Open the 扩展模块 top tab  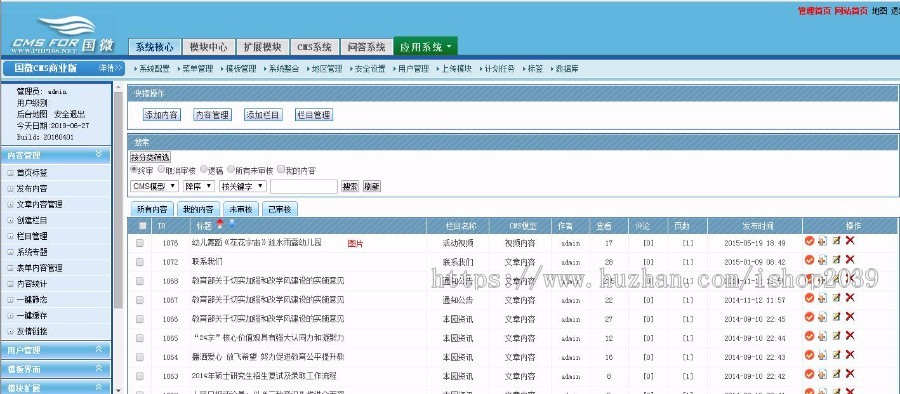tap(262, 47)
